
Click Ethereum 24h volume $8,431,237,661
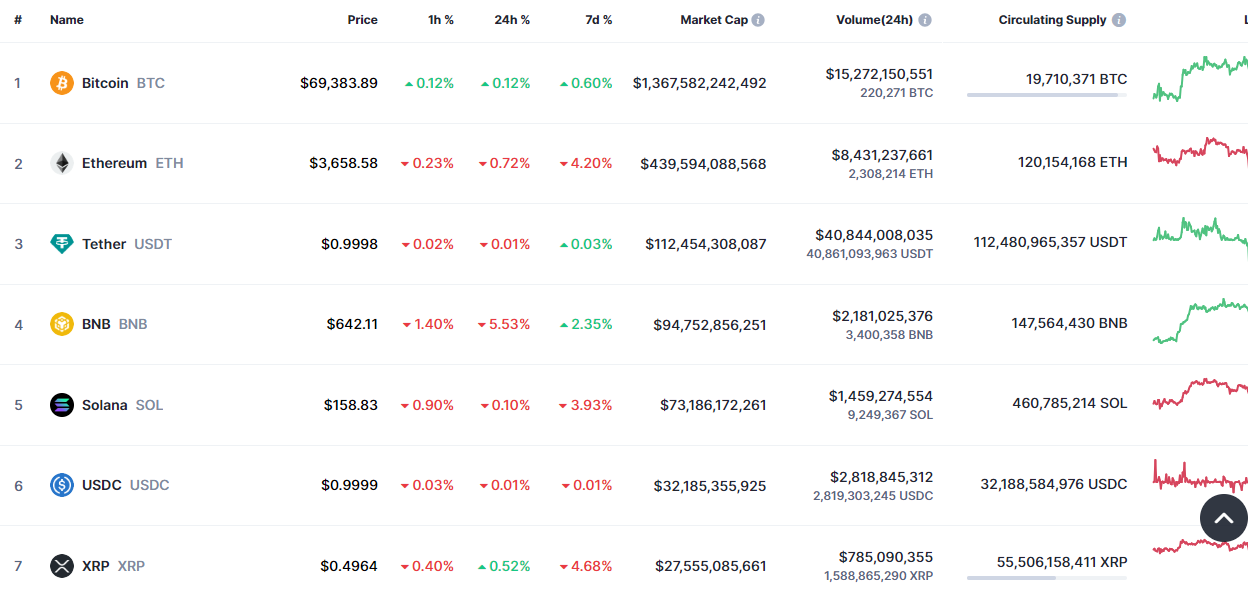pos(882,155)
